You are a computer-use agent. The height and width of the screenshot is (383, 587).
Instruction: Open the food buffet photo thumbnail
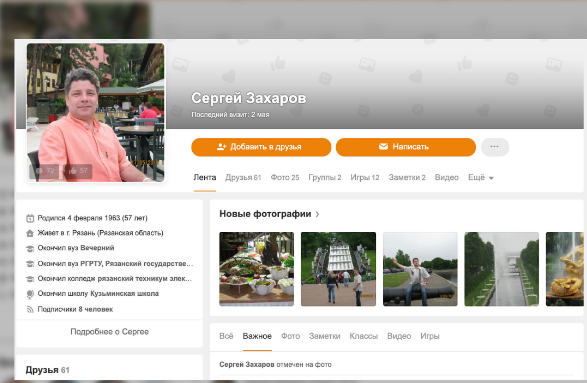coord(256,269)
